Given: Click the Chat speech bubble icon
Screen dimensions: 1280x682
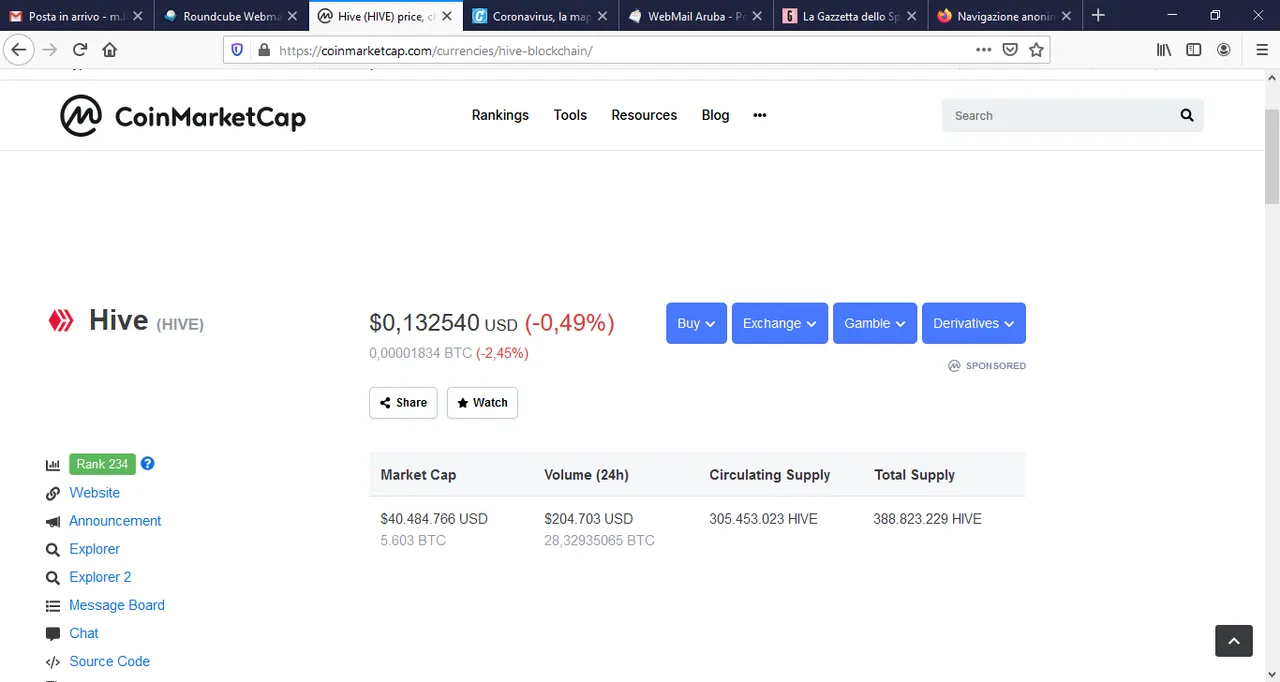Looking at the screenshot, I should pos(53,634).
